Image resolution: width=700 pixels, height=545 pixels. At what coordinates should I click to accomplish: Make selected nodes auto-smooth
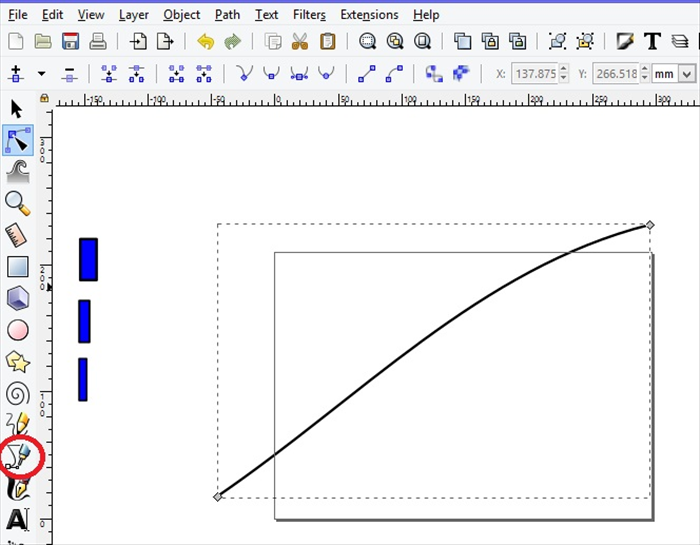(326, 73)
